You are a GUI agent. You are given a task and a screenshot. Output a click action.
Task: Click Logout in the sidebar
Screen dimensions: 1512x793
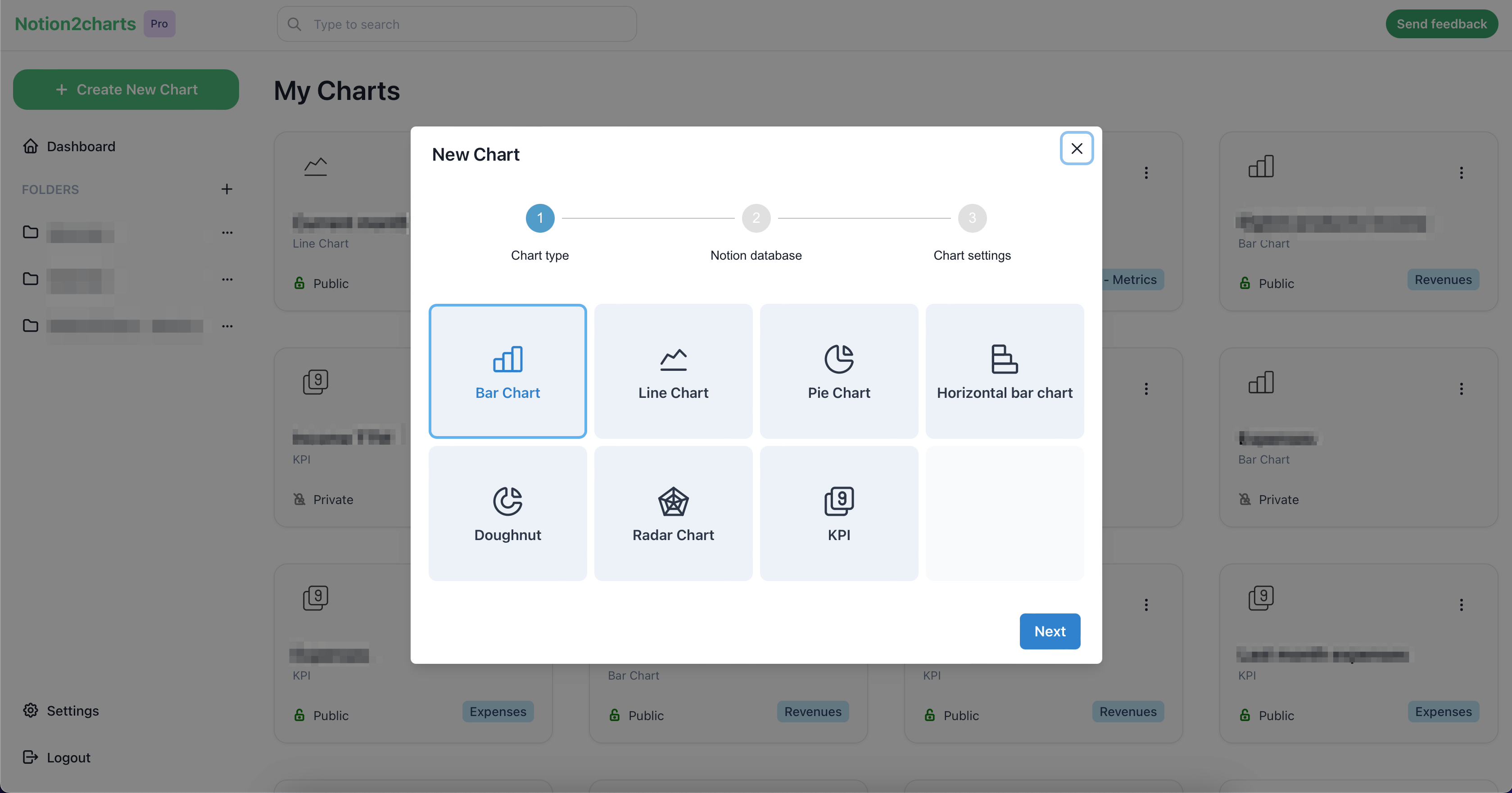(56, 757)
